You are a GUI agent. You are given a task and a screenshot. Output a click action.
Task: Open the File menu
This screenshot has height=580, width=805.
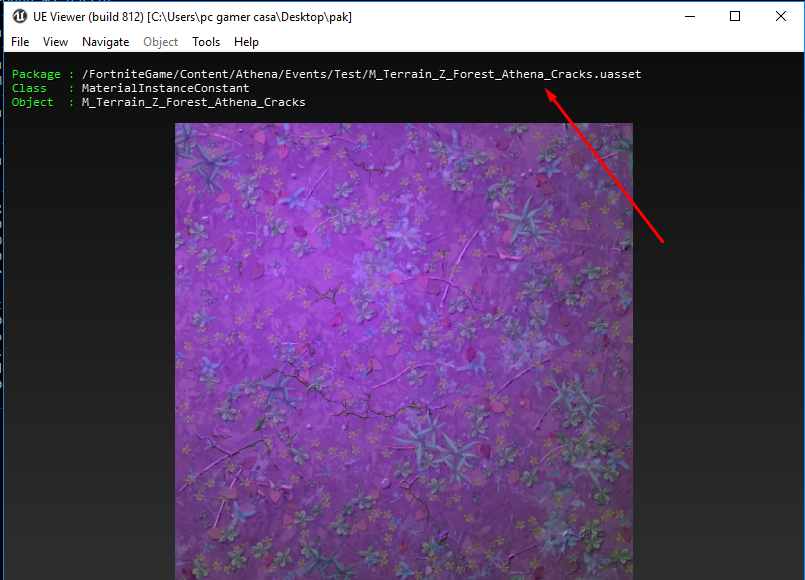pyautogui.click(x=20, y=42)
